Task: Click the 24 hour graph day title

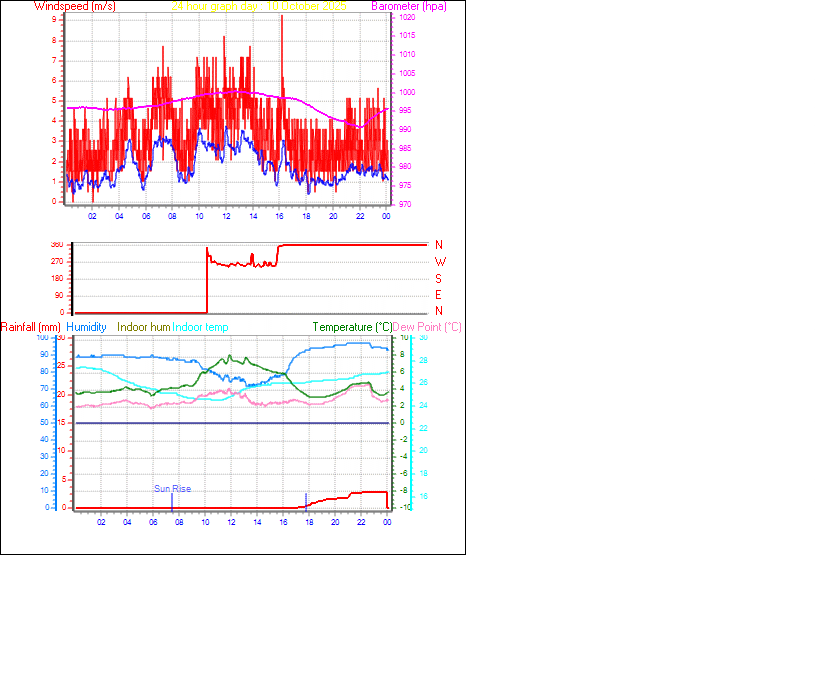Action: coord(212,6)
